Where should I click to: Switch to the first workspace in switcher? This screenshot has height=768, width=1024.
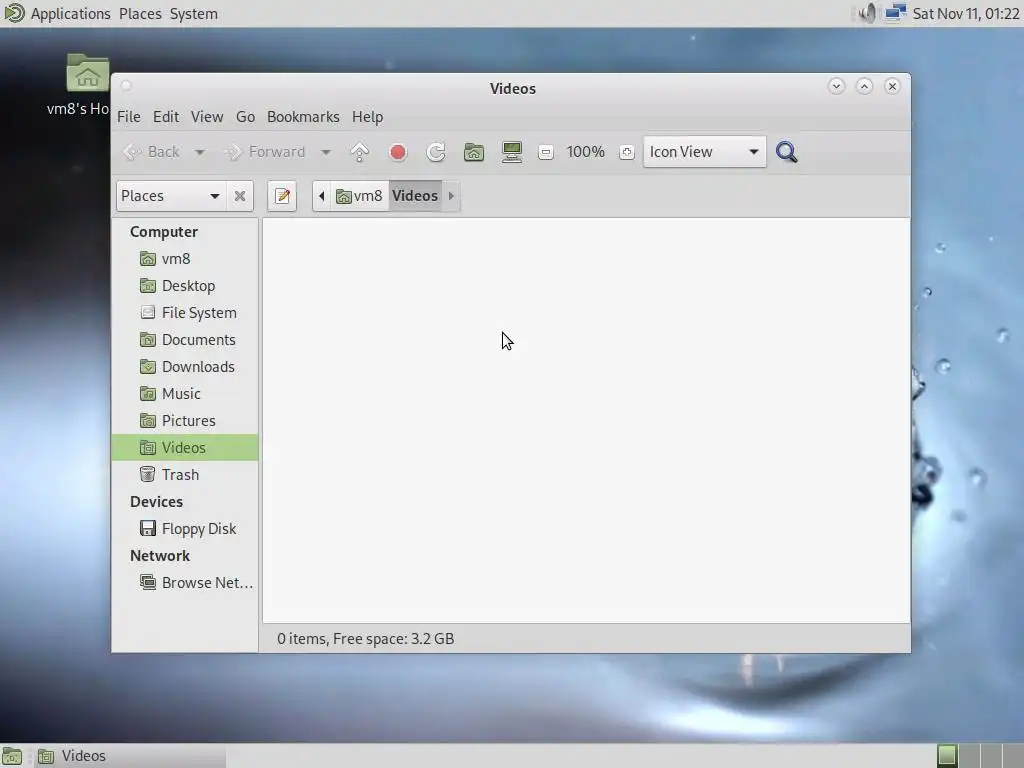pos(947,756)
